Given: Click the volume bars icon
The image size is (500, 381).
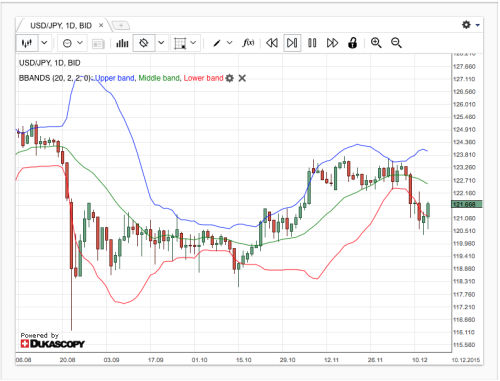Looking at the screenshot, I should 122,43.
